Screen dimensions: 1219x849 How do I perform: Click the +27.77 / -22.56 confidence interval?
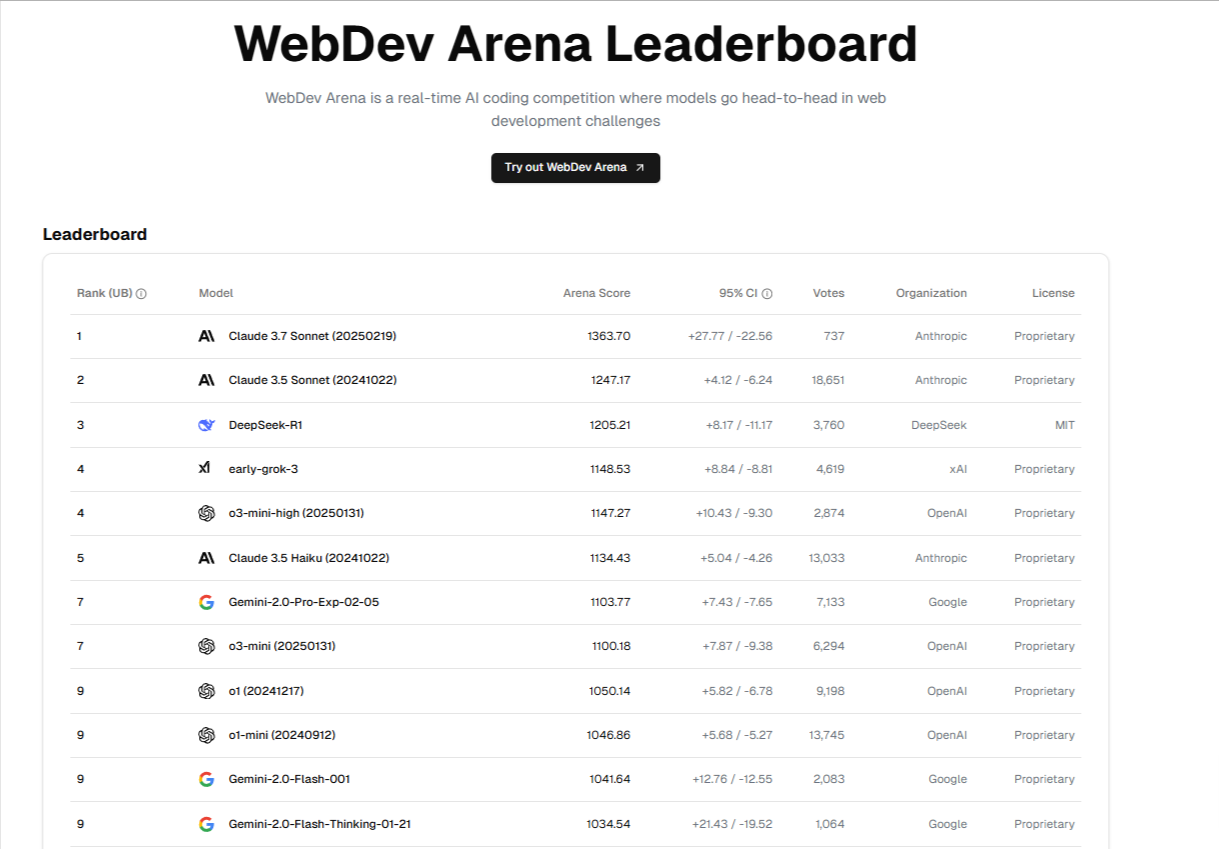coord(730,336)
